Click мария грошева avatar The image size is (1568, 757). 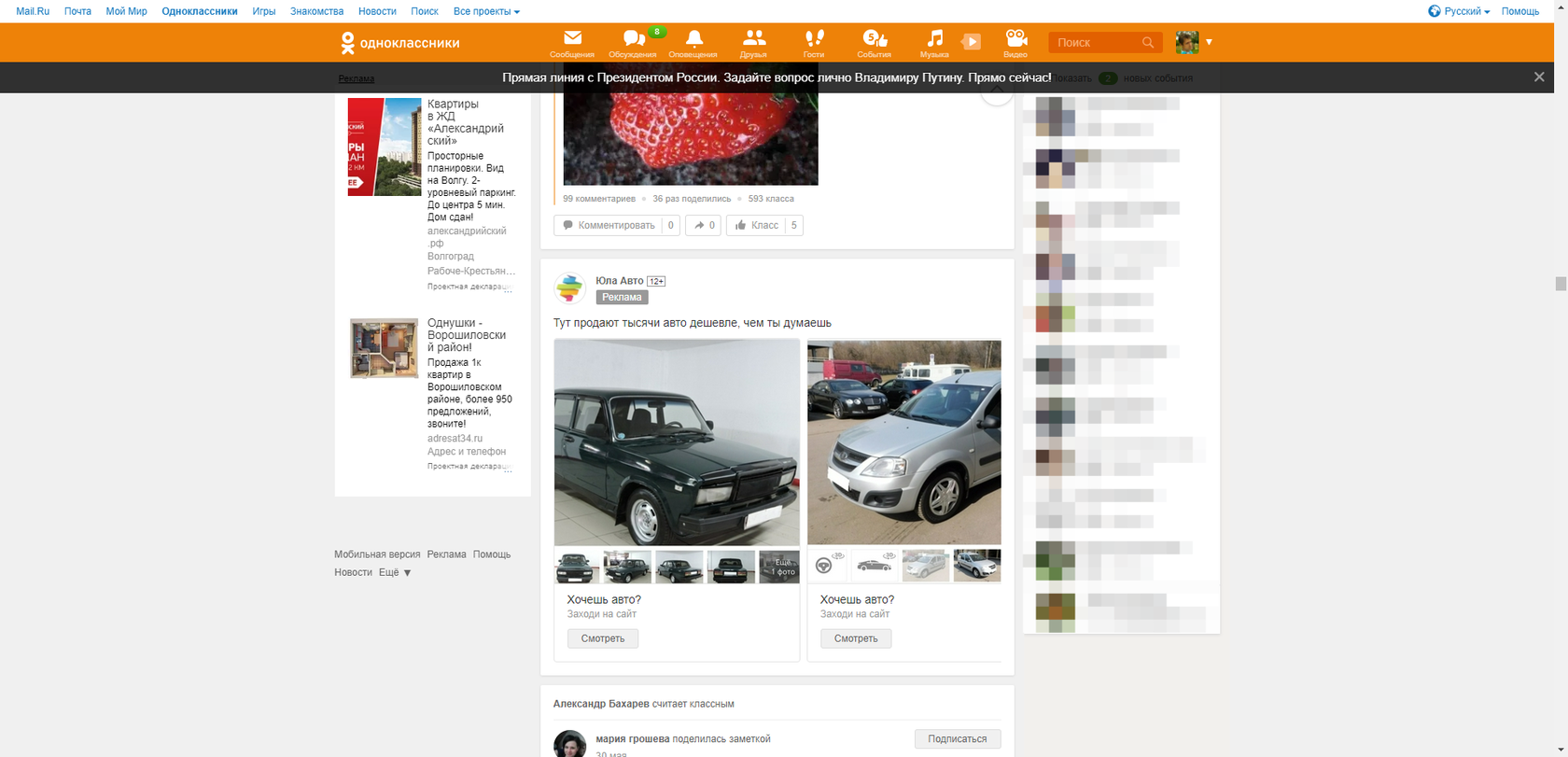pyautogui.click(x=570, y=744)
